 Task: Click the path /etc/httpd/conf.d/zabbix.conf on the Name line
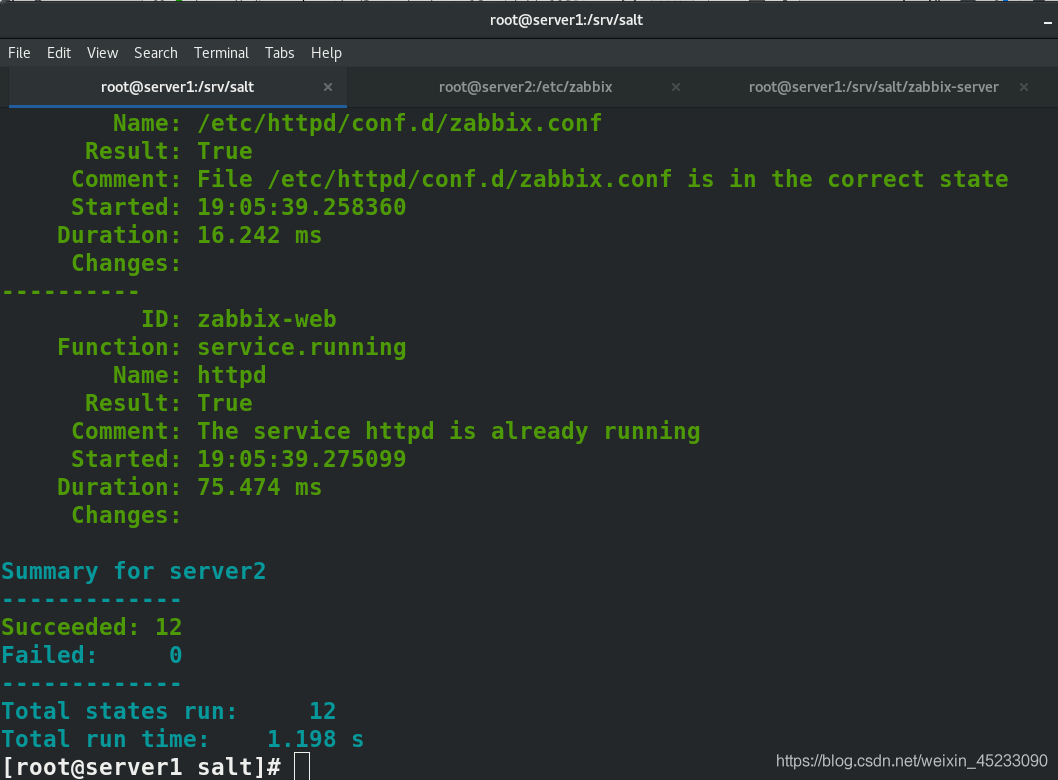point(399,123)
